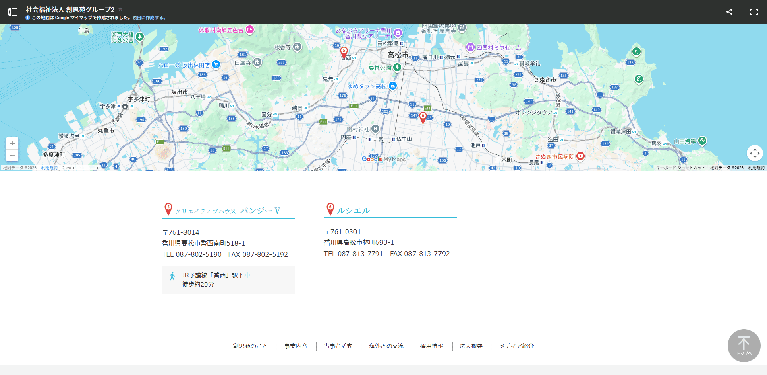The width and height of the screenshot is (767, 375).
Task: Click the blue shopping cart marker near the bay
Action: pos(216,64)
